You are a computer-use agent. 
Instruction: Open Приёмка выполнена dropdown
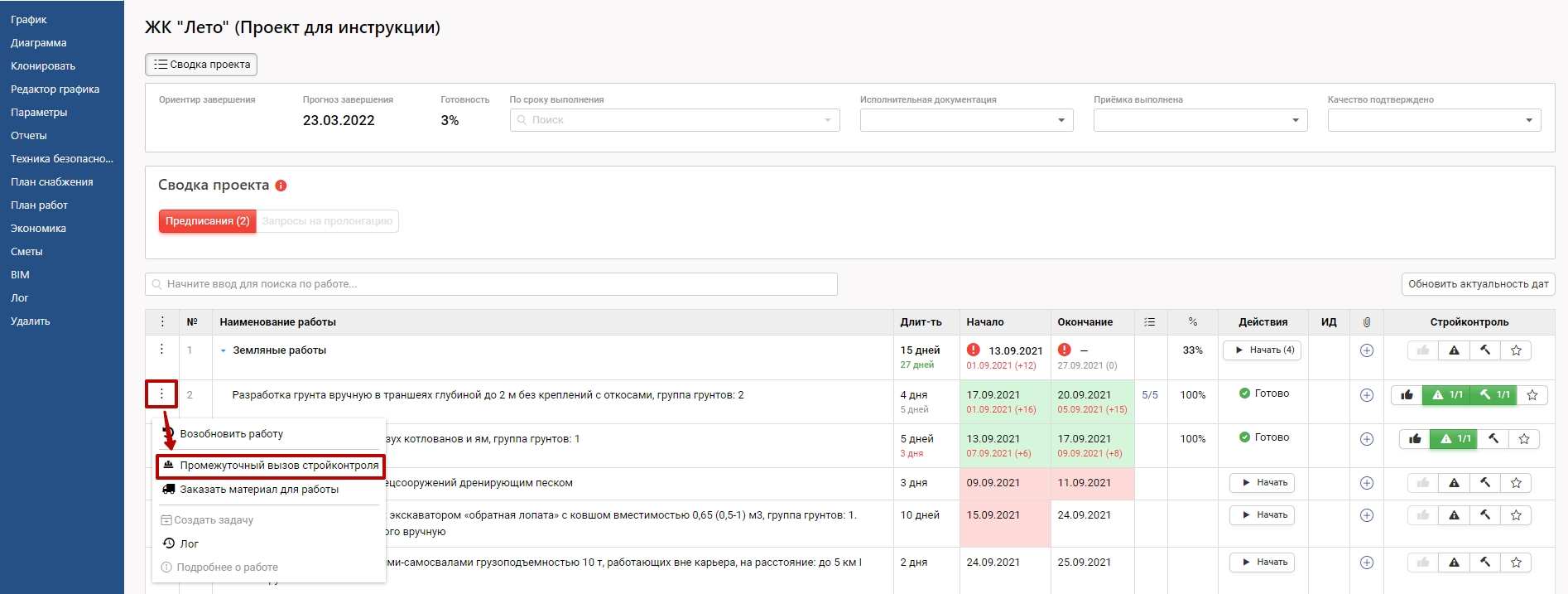click(1200, 120)
